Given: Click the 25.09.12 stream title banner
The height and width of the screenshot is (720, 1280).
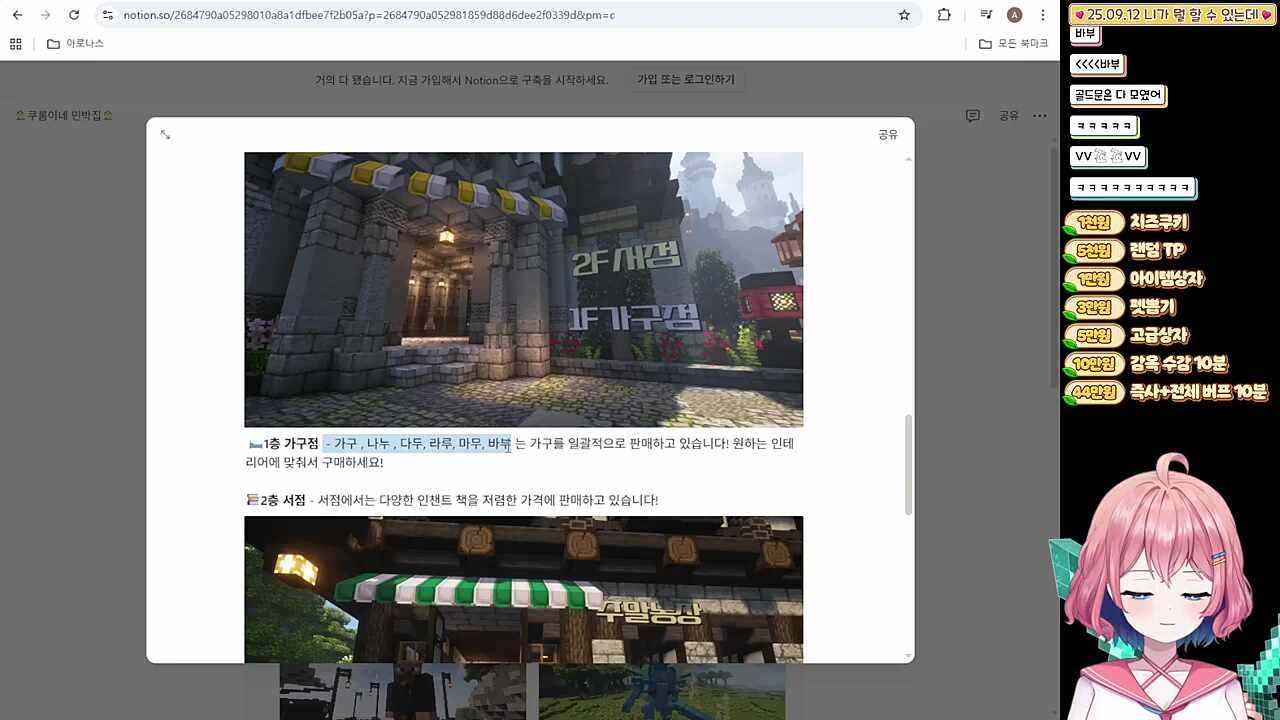Looking at the screenshot, I should pyautogui.click(x=1173, y=14).
